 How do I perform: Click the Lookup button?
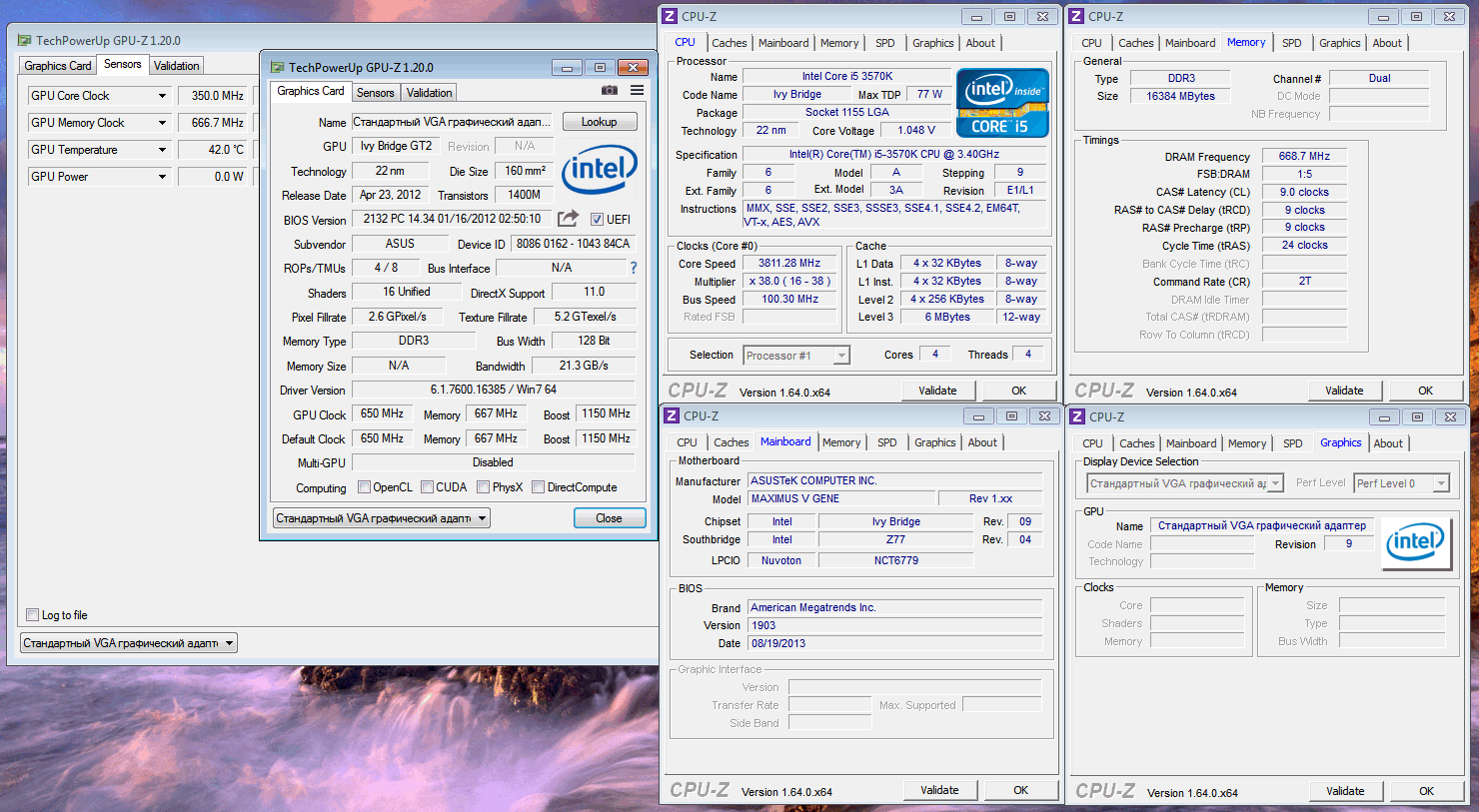click(x=600, y=122)
